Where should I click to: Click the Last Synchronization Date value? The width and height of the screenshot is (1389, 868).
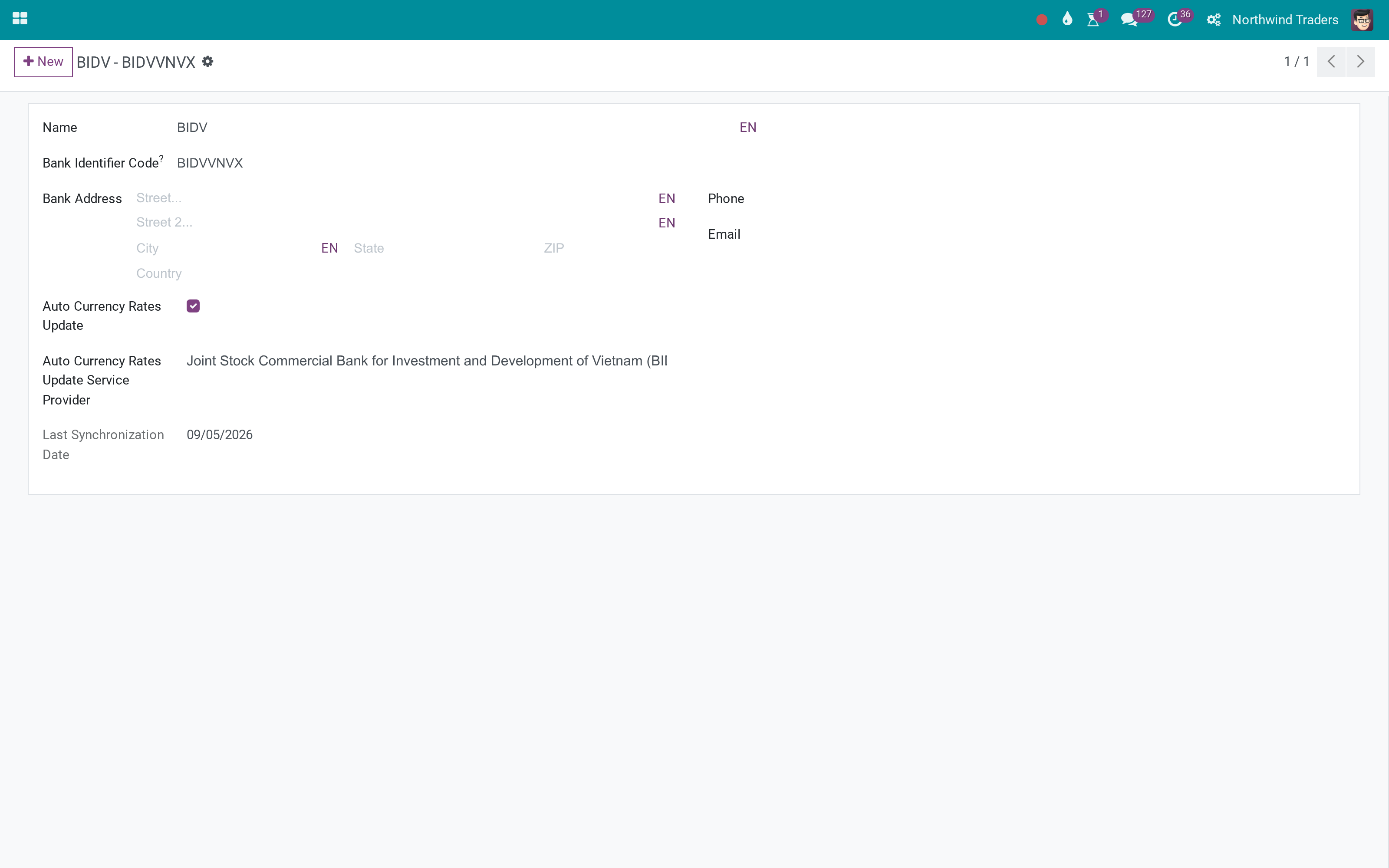[x=219, y=435]
